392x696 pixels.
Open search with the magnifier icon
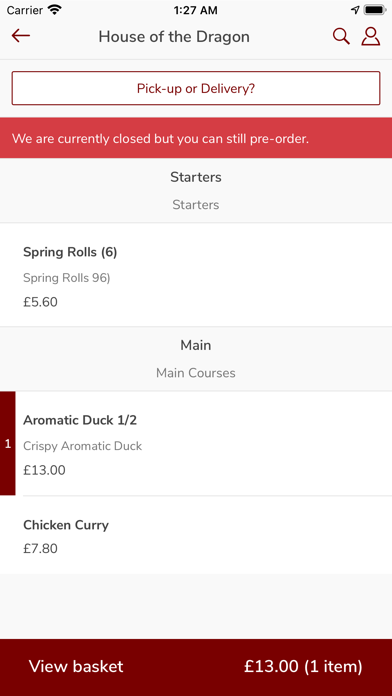[x=341, y=36]
